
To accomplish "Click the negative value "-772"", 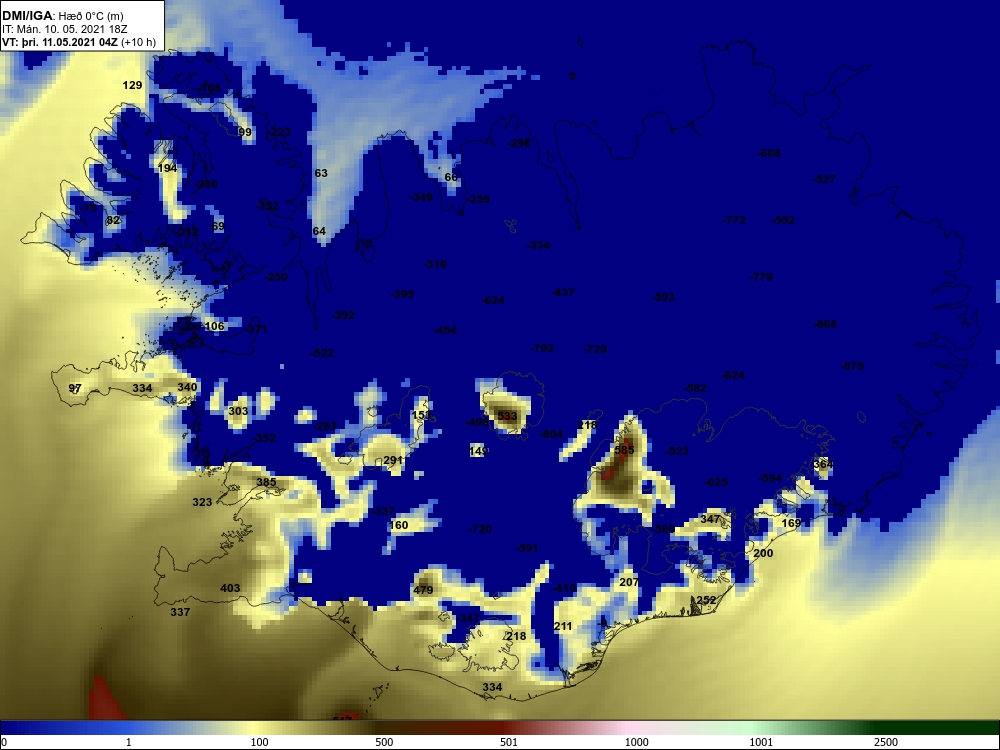I will click(x=734, y=220).
